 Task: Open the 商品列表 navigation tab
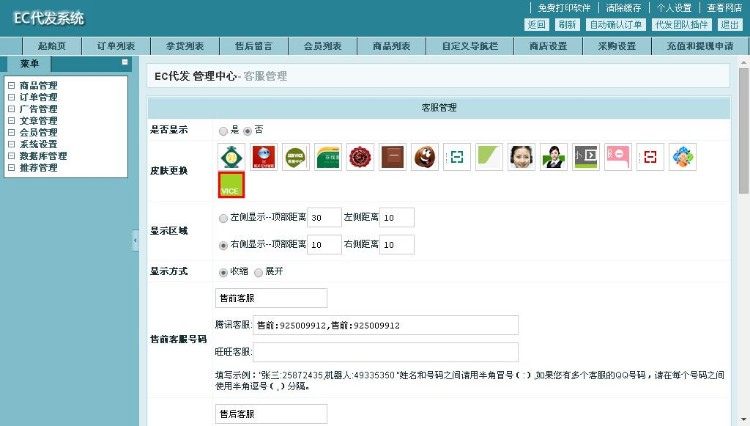click(x=392, y=46)
